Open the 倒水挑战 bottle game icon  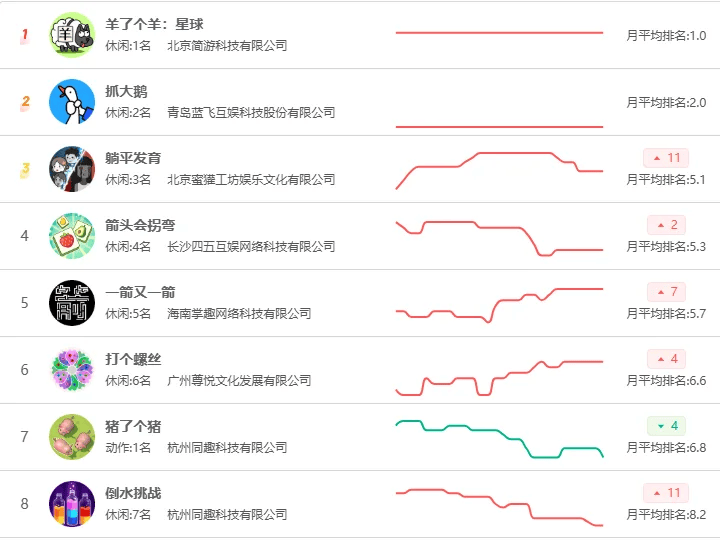72,504
